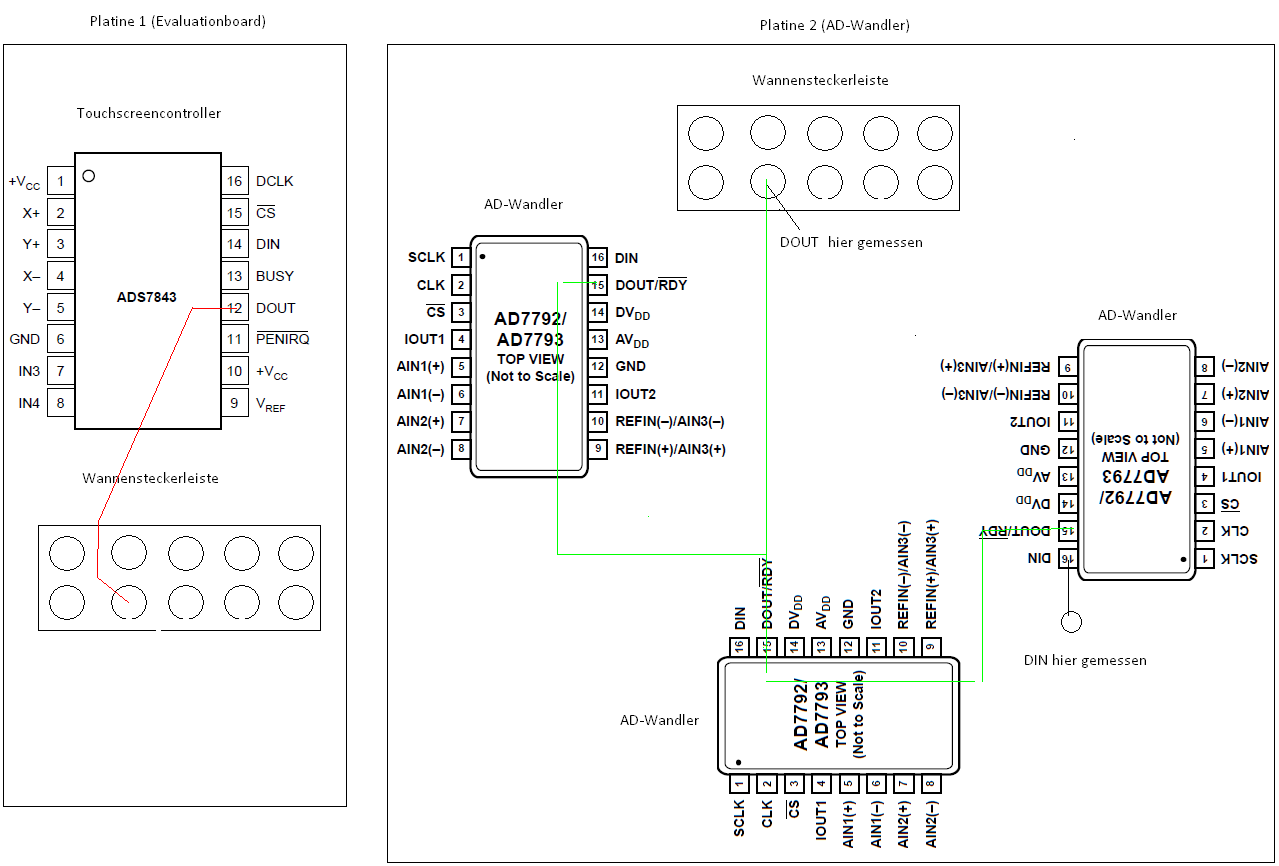Click Platine 2 connector hole where green wire ends
Screen dimensions: 1279x866
767,182
